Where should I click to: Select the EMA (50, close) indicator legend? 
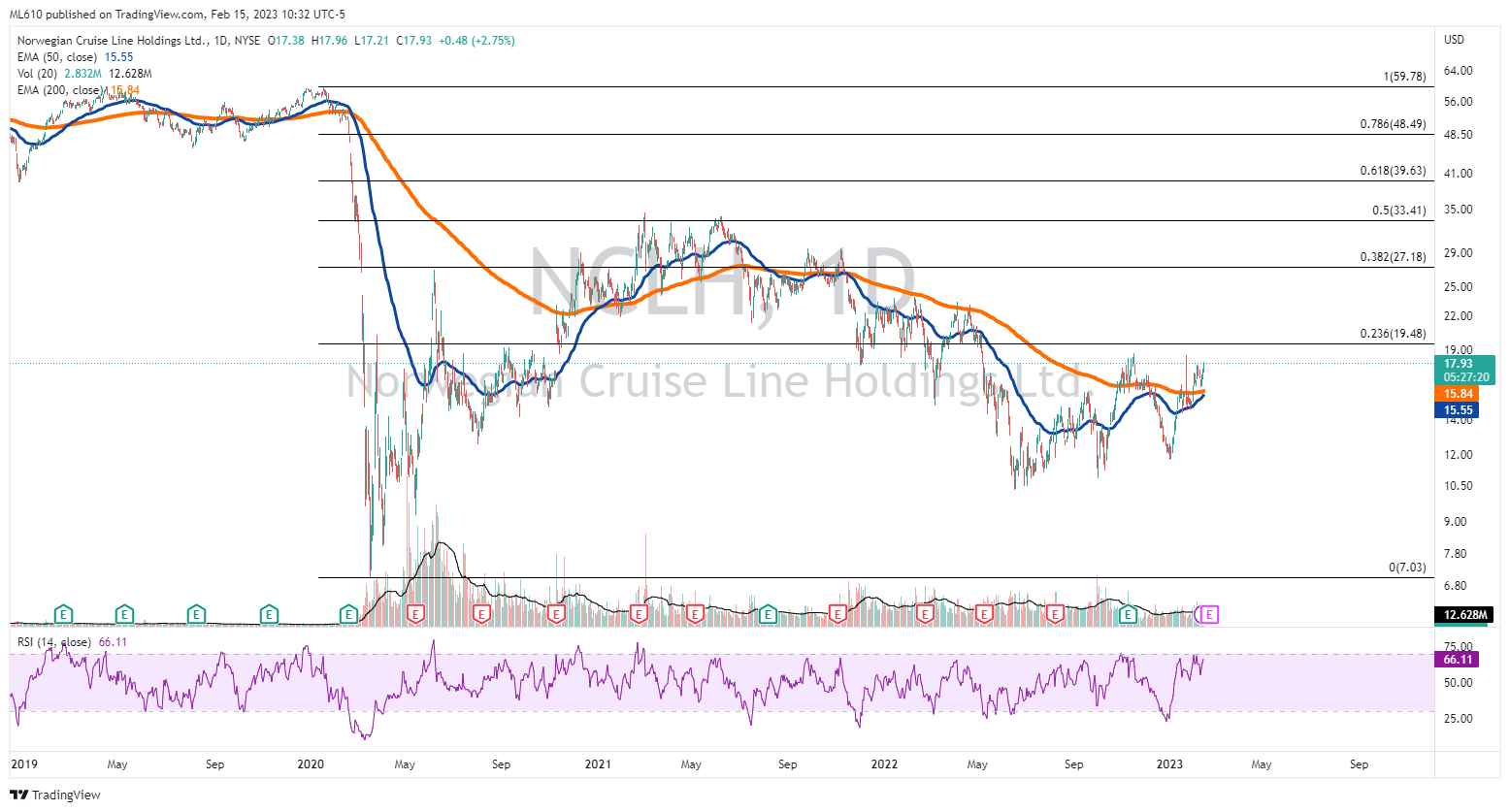pos(75,57)
